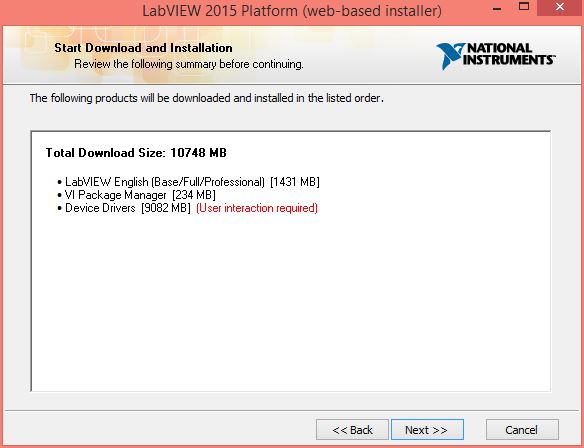Select the VI Package Manager entry
Image resolution: width=584 pixels, height=448 pixels.
[136, 195]
